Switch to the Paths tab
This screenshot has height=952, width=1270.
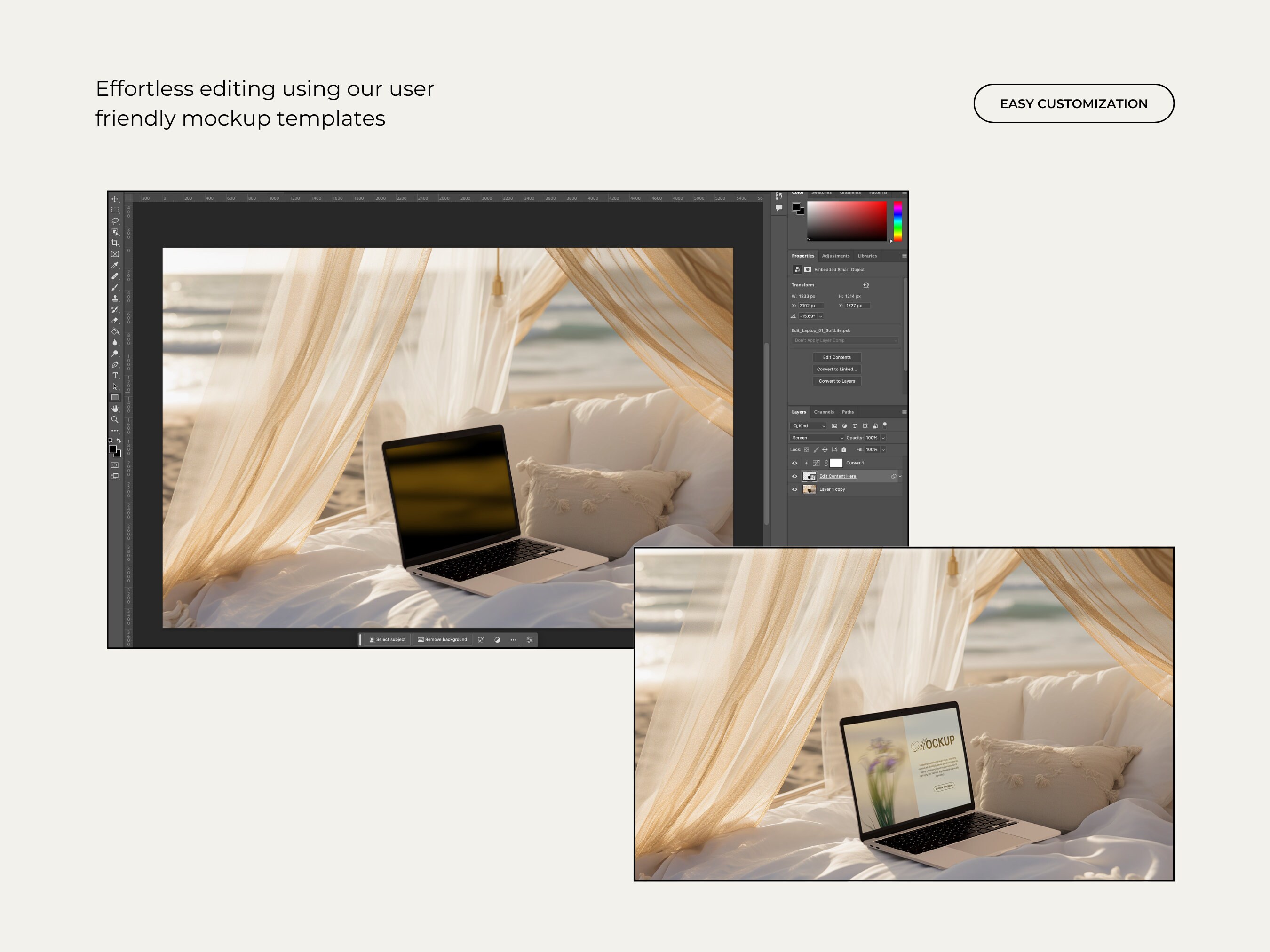(x=848, y=412)
